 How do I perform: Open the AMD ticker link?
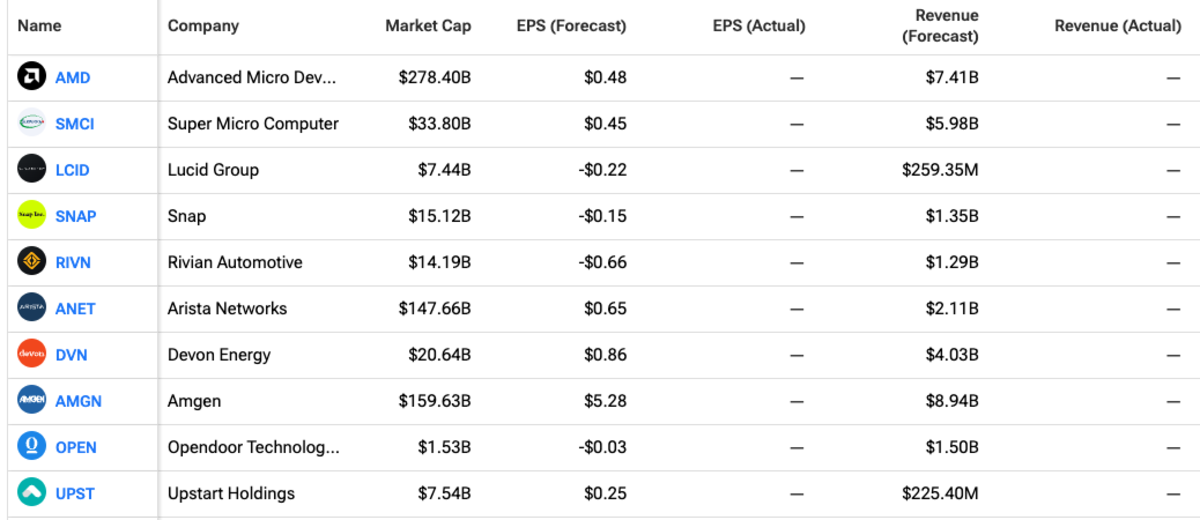coord(73,78)
